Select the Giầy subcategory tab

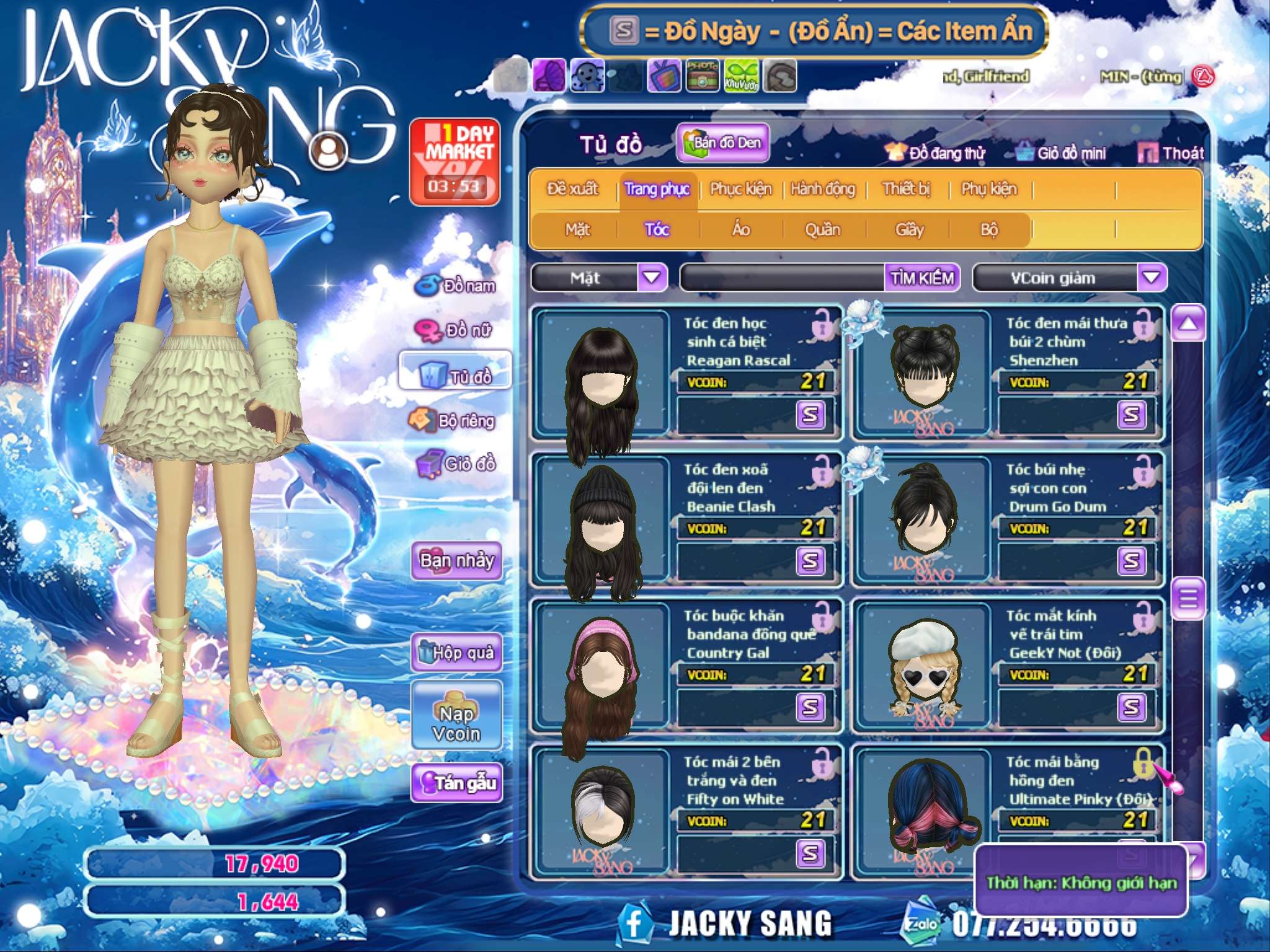[909, 229]
